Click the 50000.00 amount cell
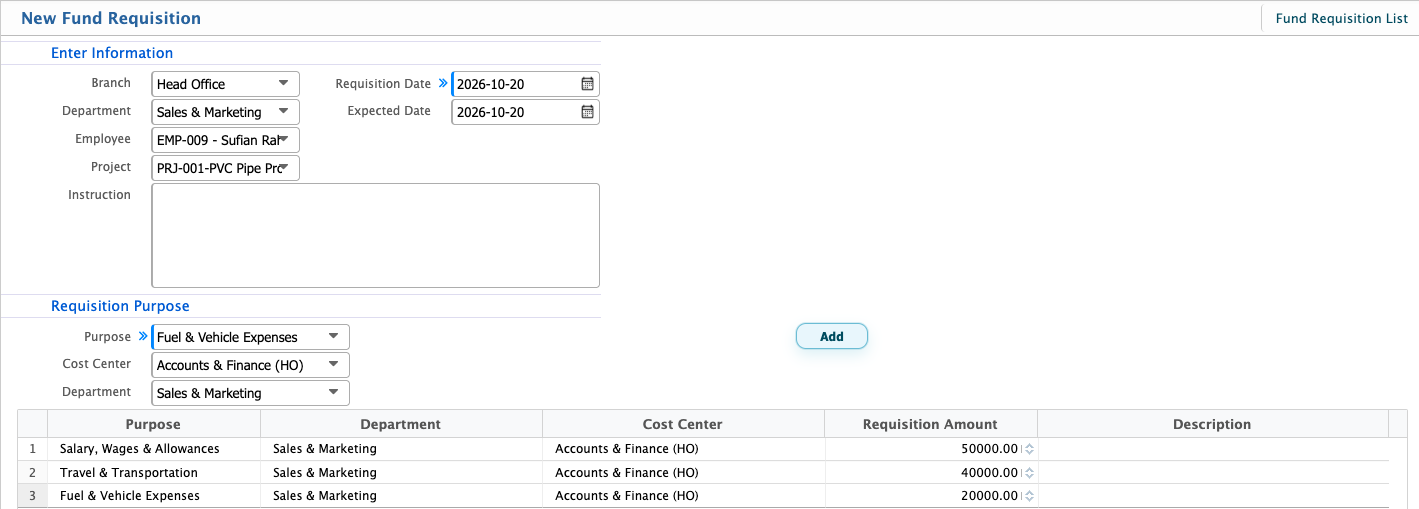 pos(931,449)
